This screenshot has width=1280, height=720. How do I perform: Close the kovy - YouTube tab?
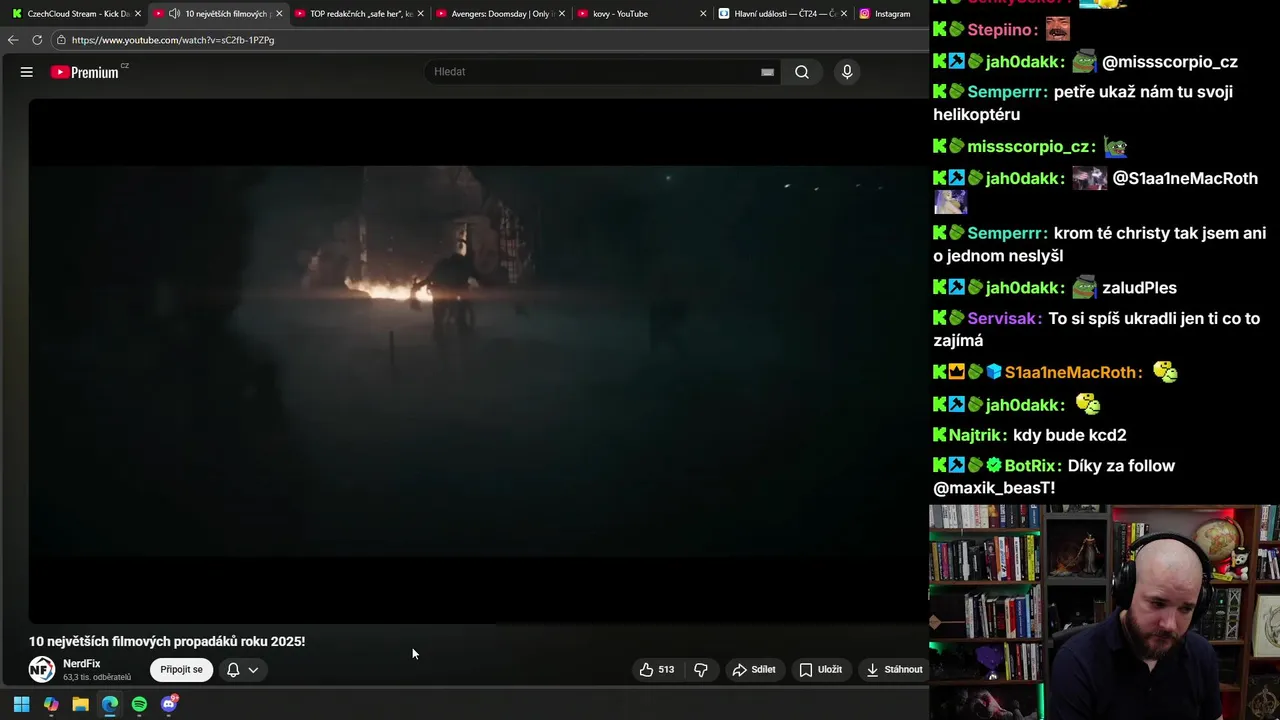click(x=703, y=14)
